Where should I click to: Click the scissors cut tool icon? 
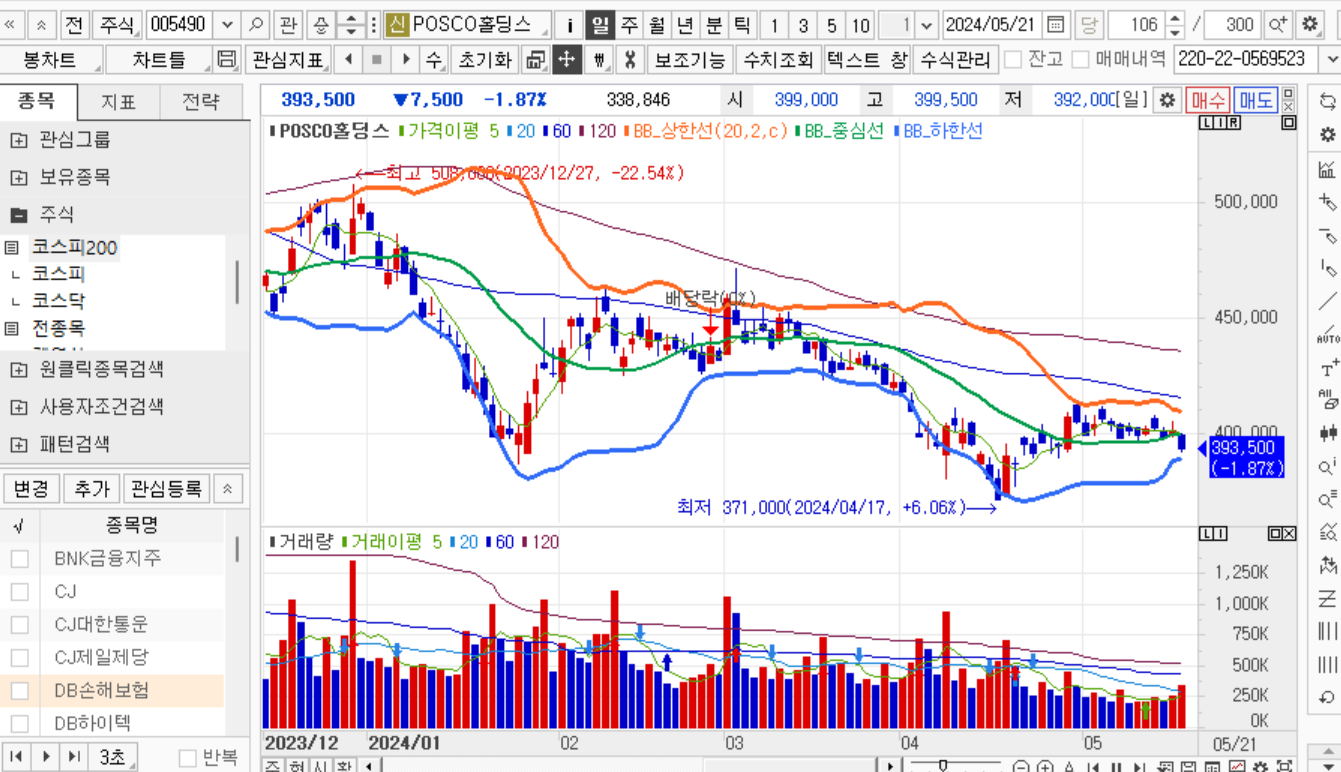pyautogui.click(x=629, y=60)
